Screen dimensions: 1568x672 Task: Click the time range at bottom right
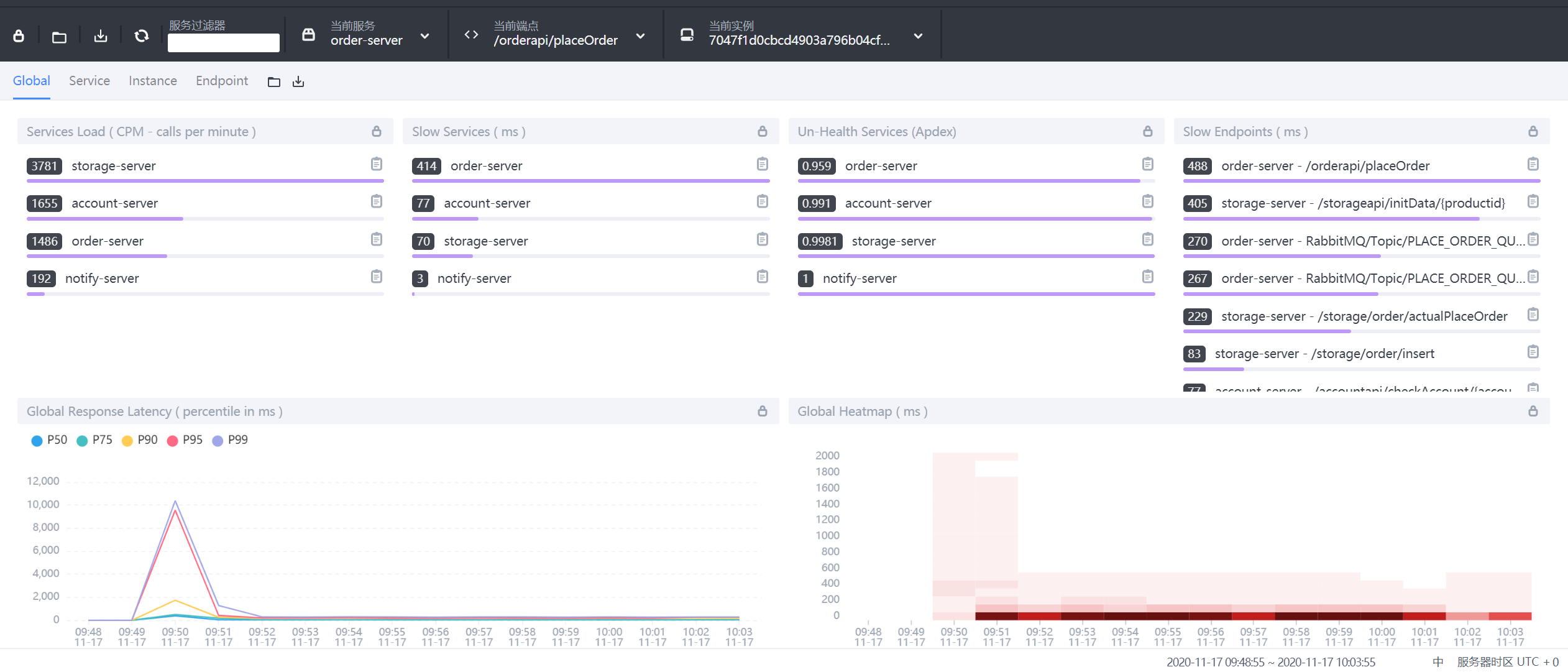click(x=1271, y=662)
